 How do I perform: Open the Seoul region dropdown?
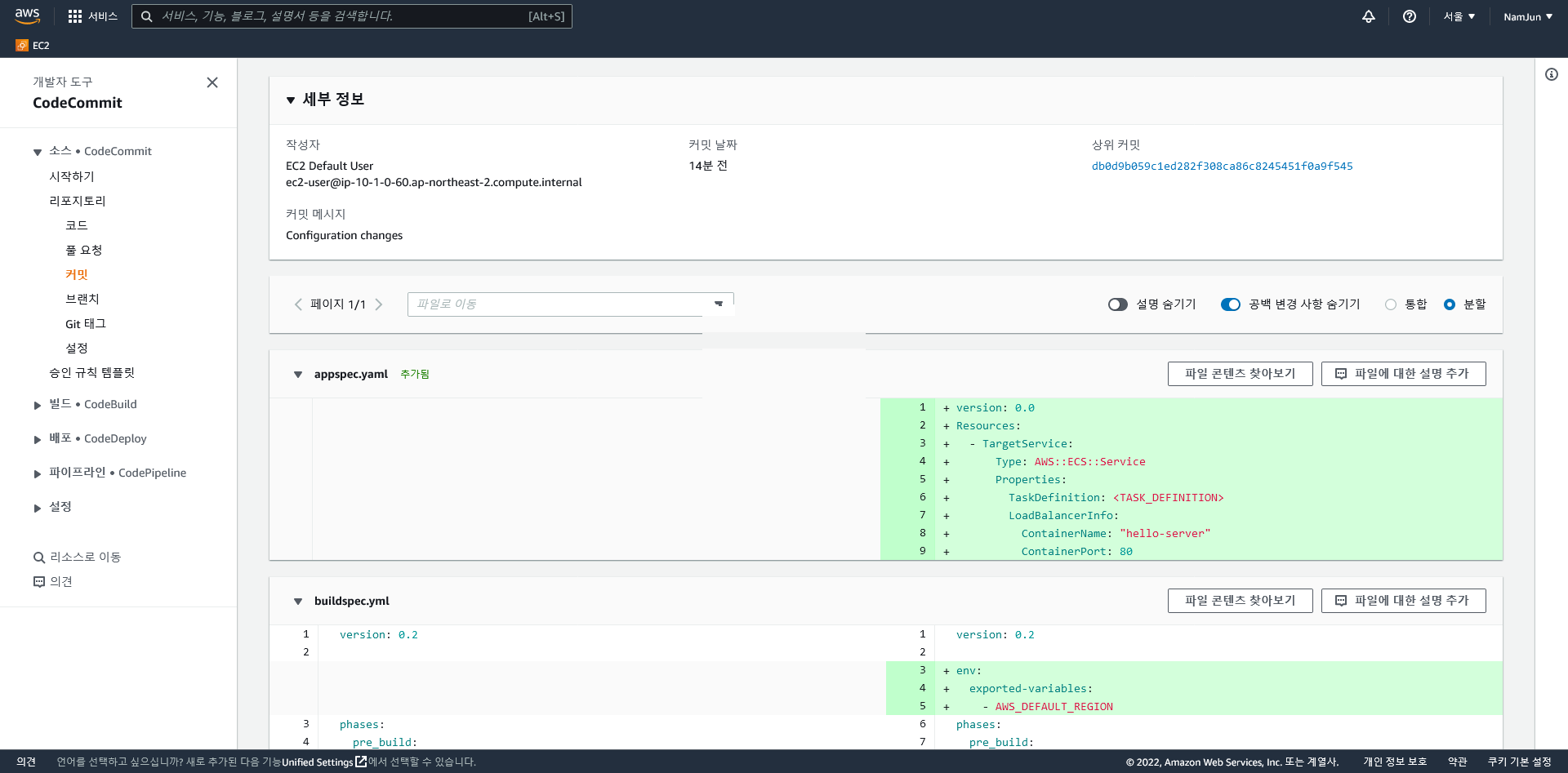tap(1459, 16)
